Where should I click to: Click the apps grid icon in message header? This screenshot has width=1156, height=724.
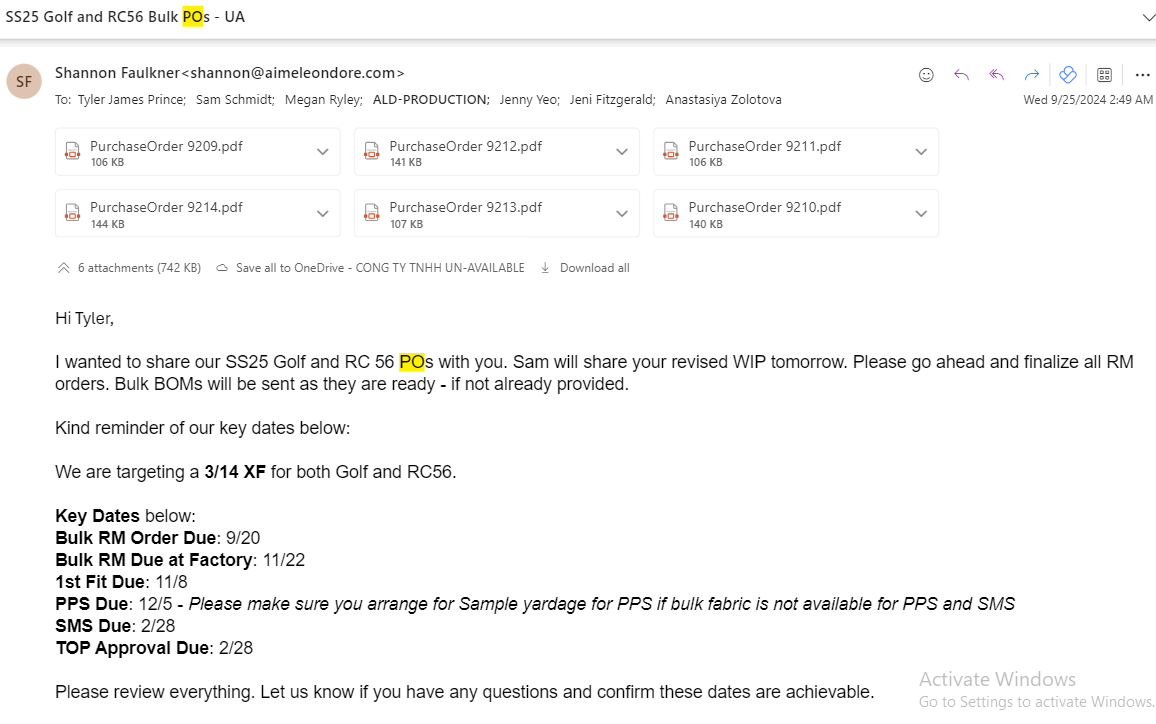pyautogui.click(x=1104, y=74)
